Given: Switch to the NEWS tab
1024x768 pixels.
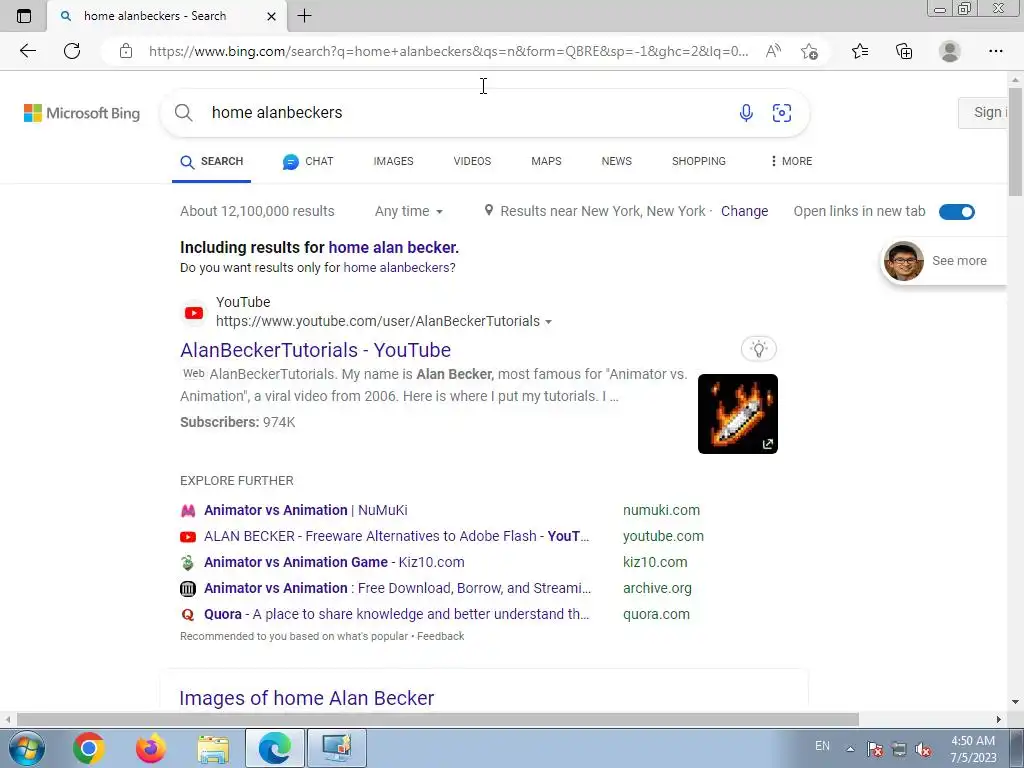Looking at the screenshot, I should click(x=616, y=161).
